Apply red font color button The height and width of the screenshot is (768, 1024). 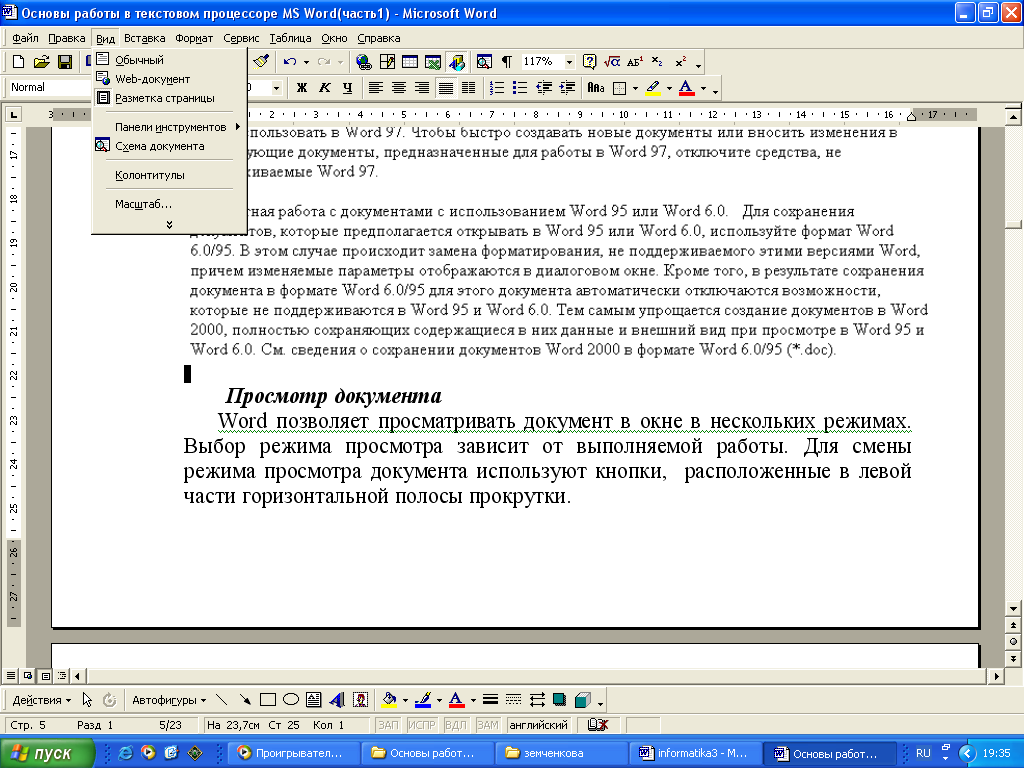click(x=686, y=88)
